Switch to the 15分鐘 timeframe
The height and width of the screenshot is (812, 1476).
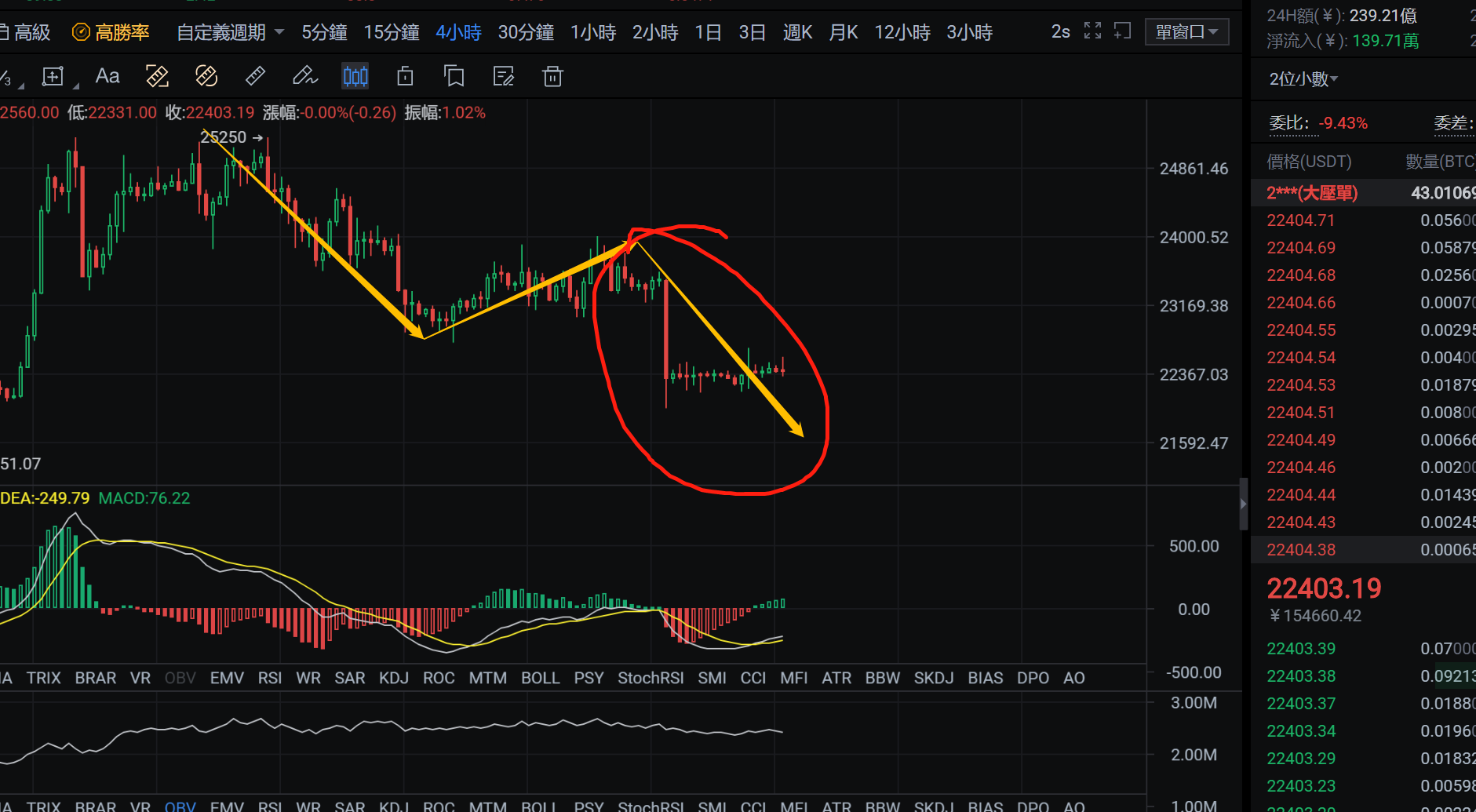point(391,32)
